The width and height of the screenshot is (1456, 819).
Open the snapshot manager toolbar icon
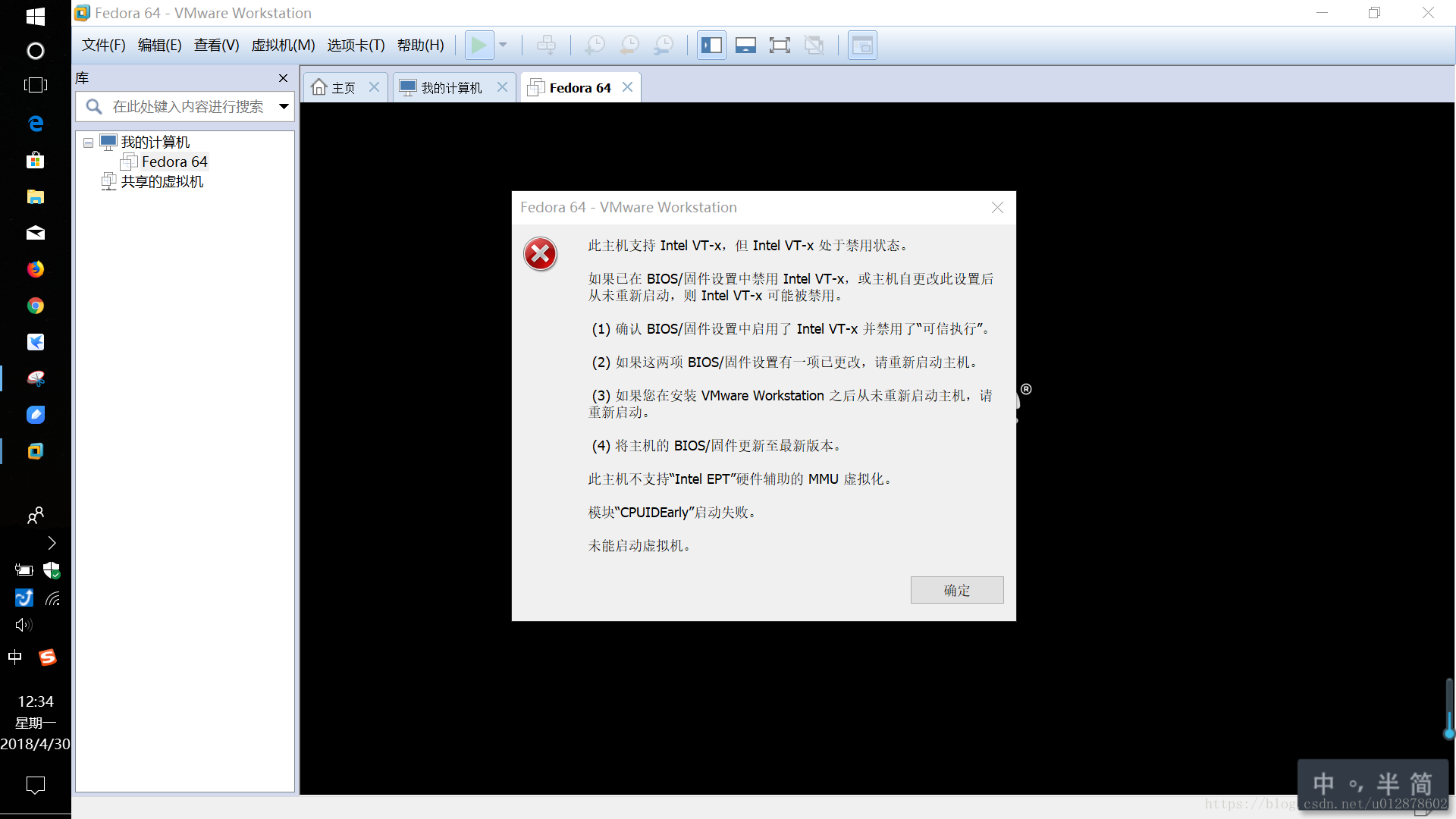[x=664, y=45]
